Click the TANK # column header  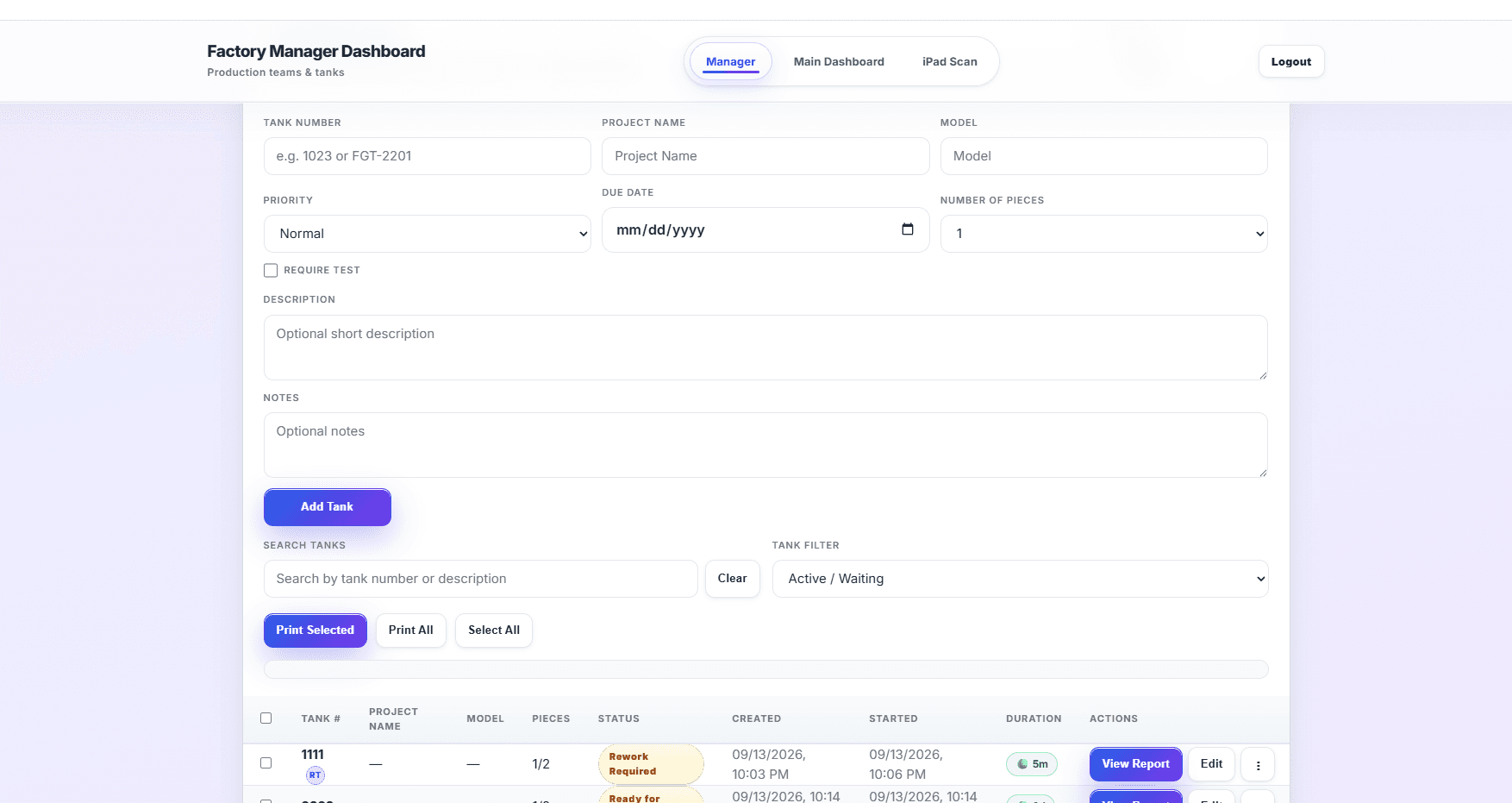pos(321,718)
